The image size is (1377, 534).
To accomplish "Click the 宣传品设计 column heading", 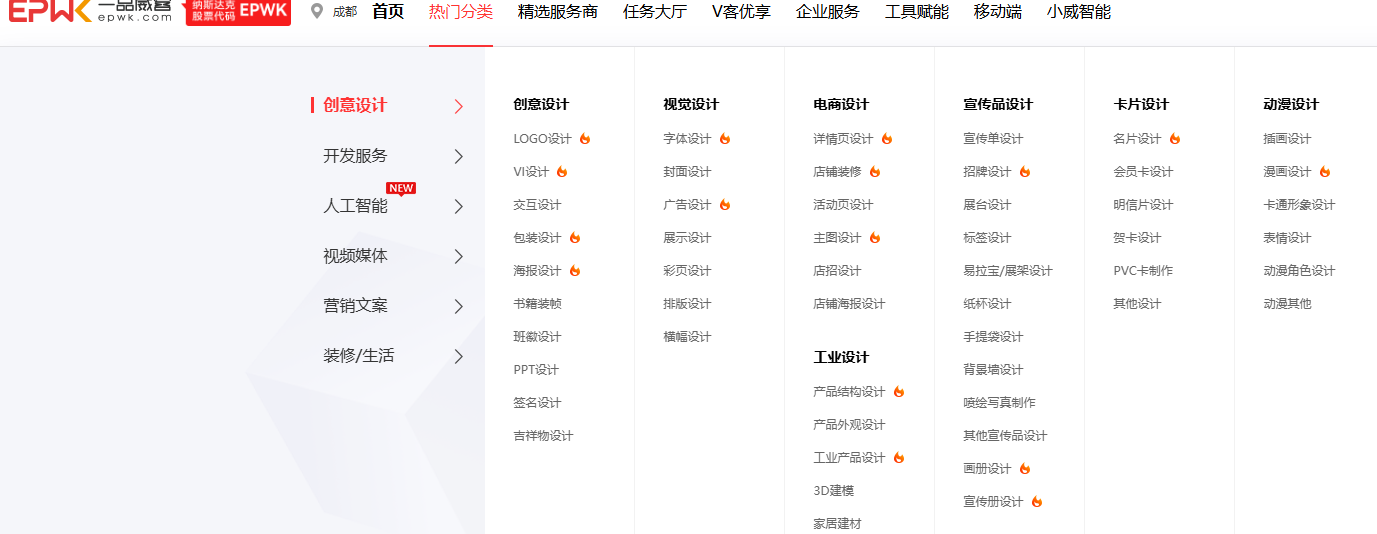I will click(998, 104).
